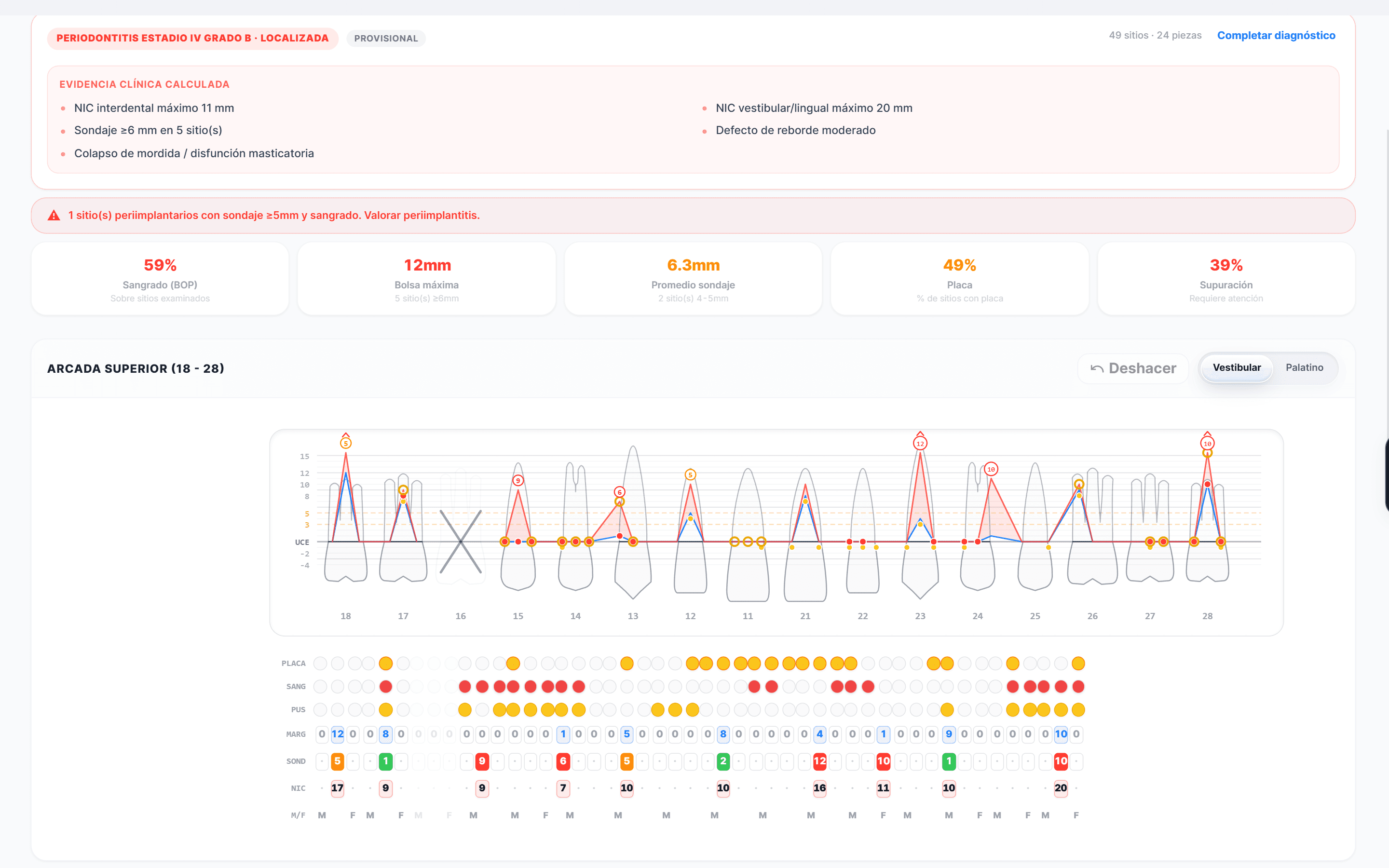Open the Completar diagnóstico link
The width and height of the screenshot is (1389, 868).
pos(1276,36)
